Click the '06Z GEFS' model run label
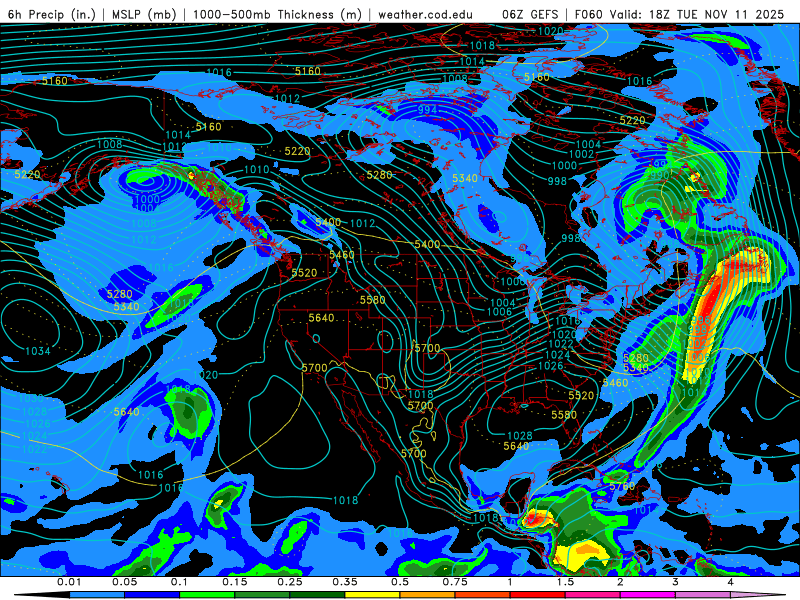Viewport: 800px width, 600px height. click(530, 14)
